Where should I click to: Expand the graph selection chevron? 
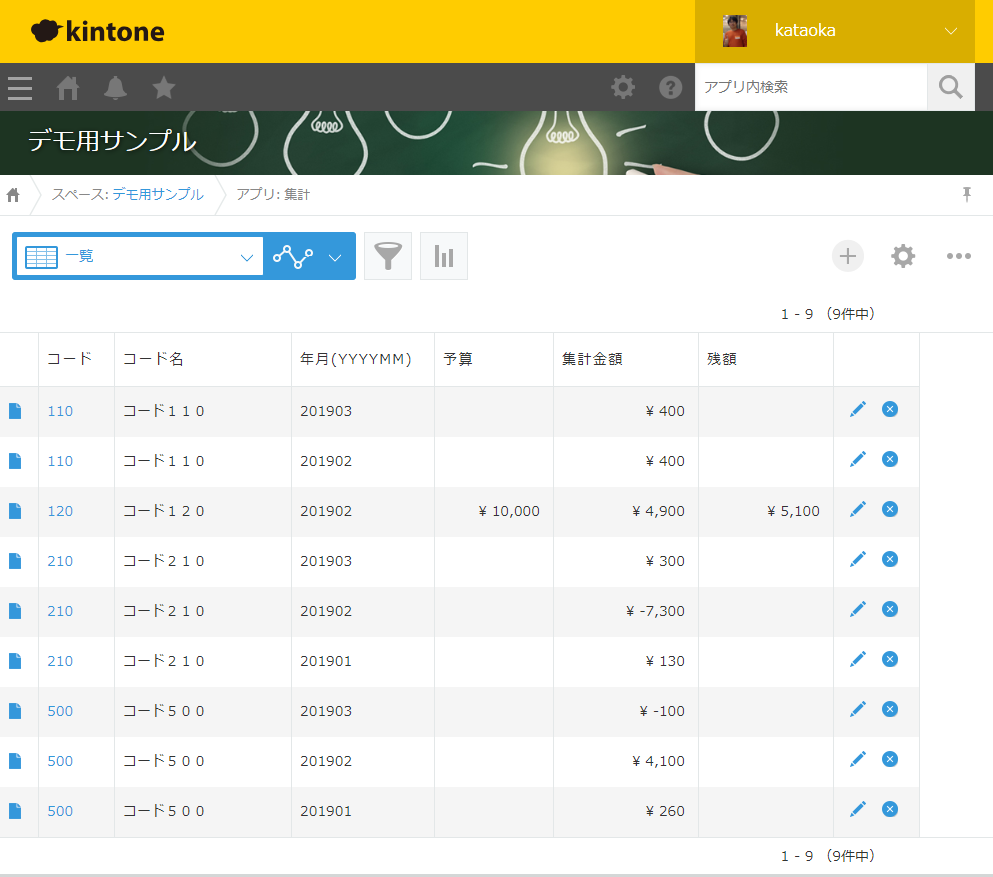coord(334,256)
